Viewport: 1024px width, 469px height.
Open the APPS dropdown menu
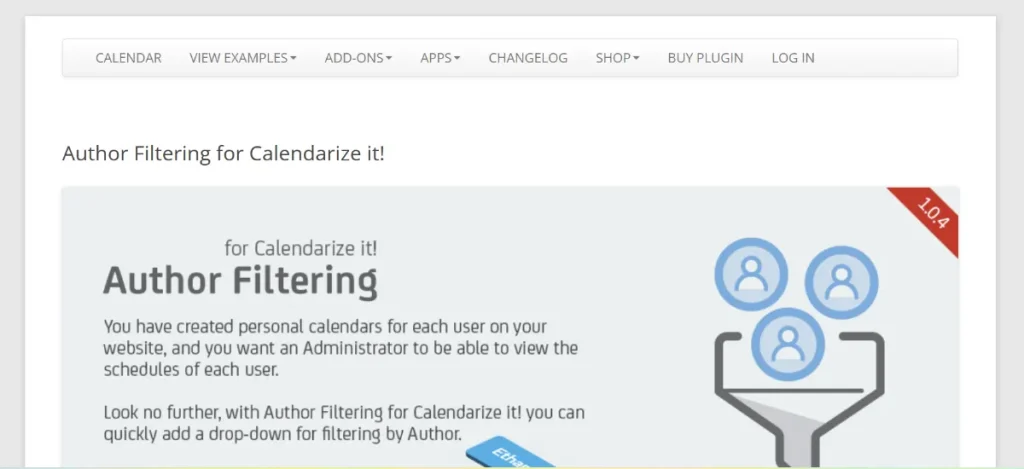pyautogui.click(x=440, y=58)
